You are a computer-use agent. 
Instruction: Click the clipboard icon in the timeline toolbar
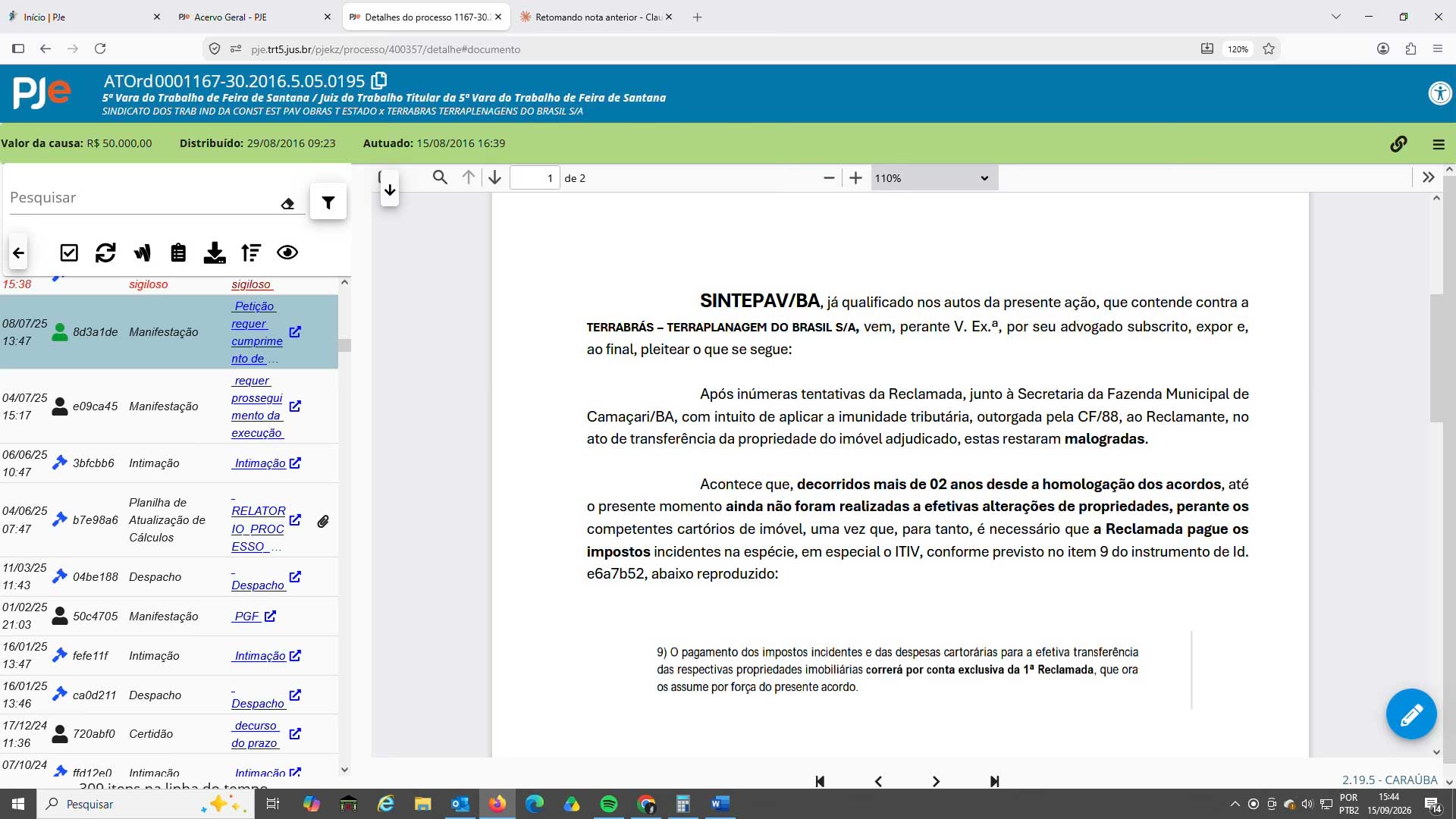pos(178,253)
